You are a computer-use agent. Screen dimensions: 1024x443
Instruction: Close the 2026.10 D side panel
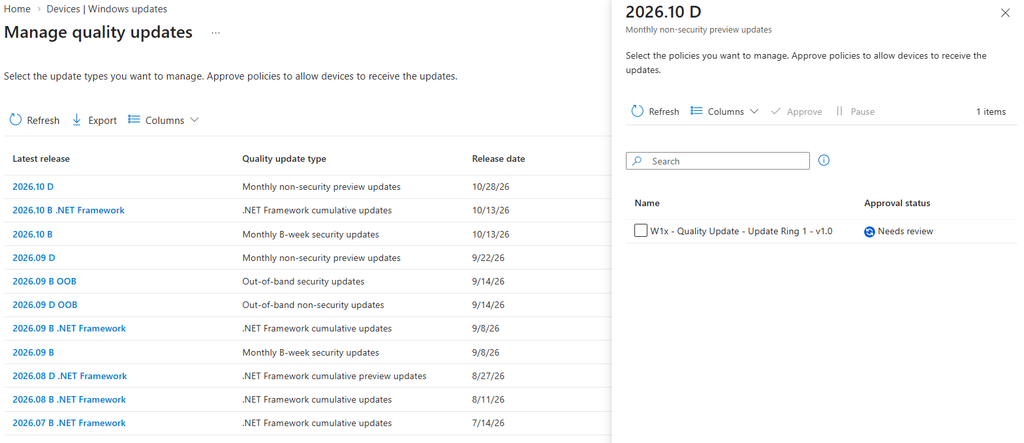coord(1005,12)
